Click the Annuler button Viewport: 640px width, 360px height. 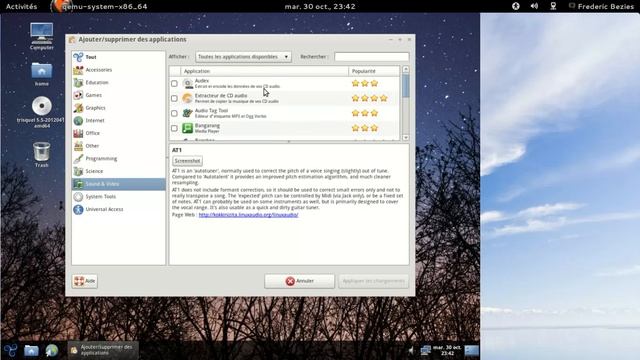pos(300,281)
